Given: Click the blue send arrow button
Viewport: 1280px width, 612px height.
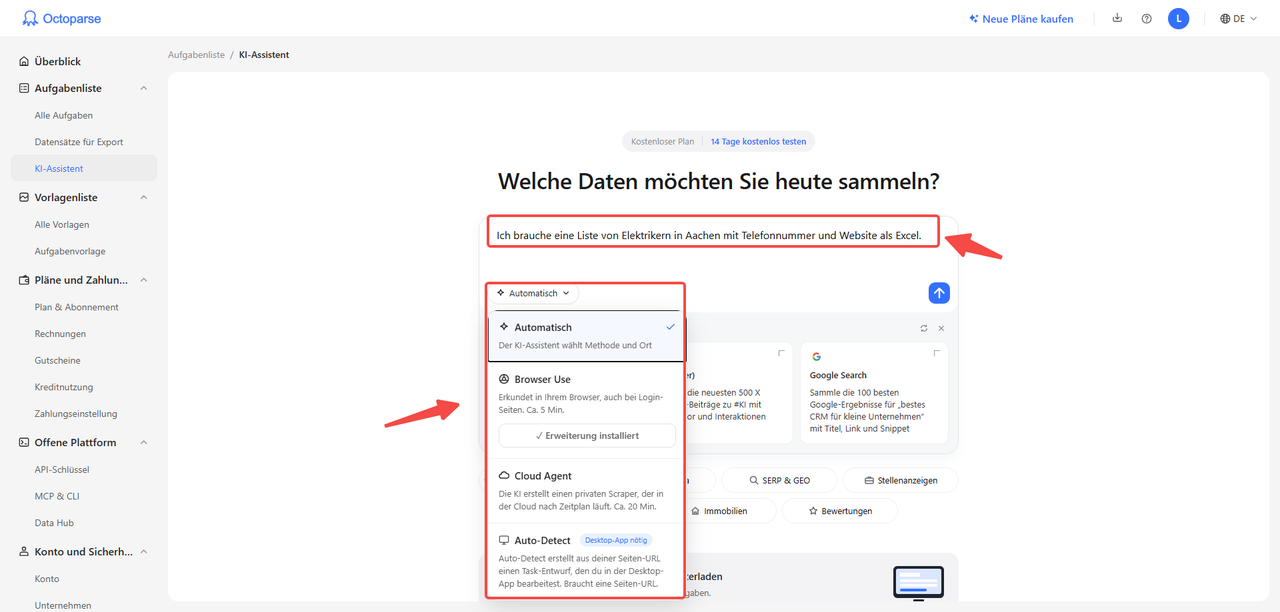Looking at the screenshot, I should [938, 293].
